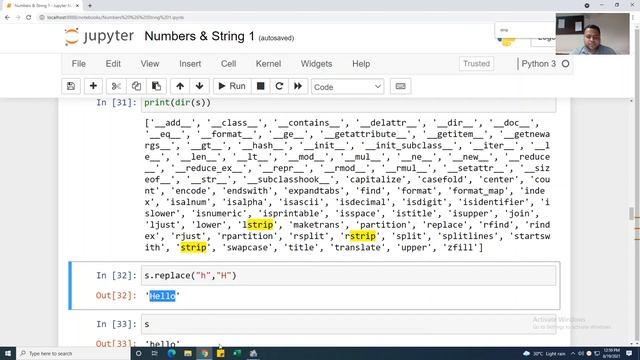
Task: Click the Out[32] prompt label
Action: 116,296
